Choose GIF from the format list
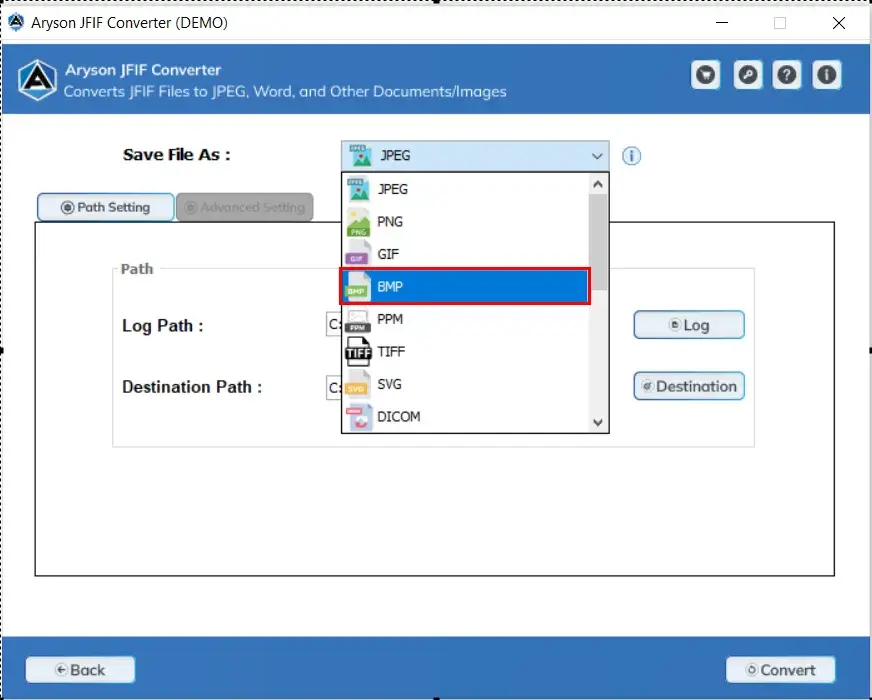Screen dimensions: 872x700 465,254
